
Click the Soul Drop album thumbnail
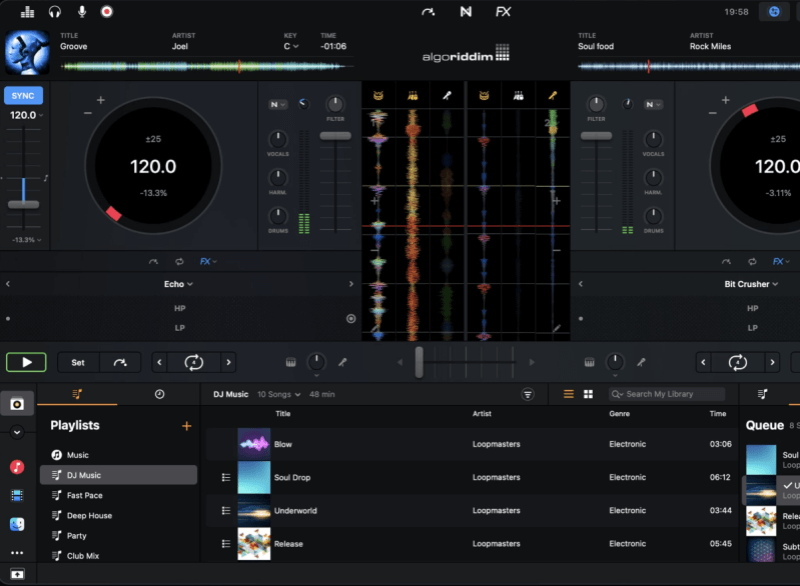coord(254,477)
